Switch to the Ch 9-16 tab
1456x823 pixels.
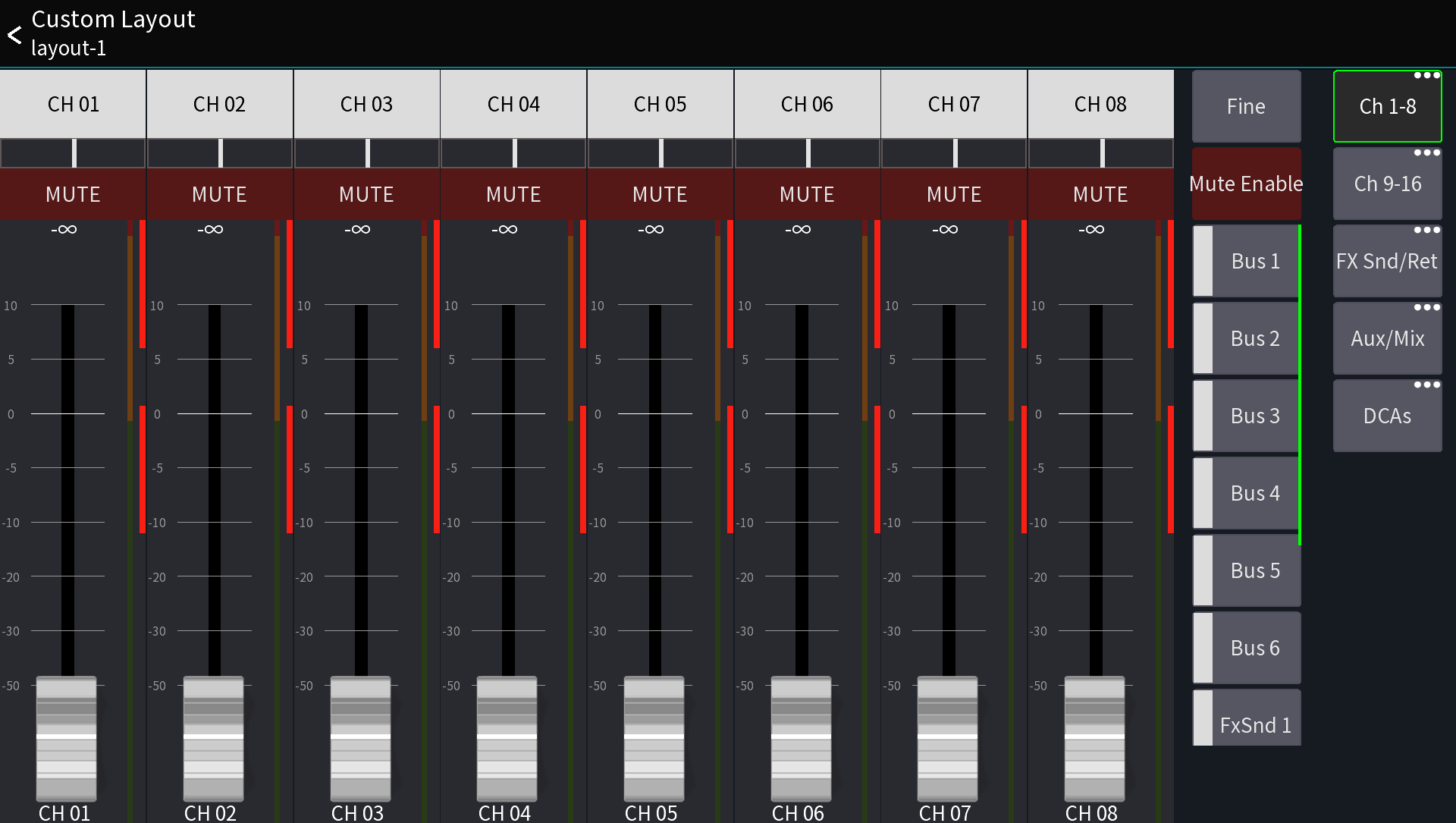(x=1387, y=183)
